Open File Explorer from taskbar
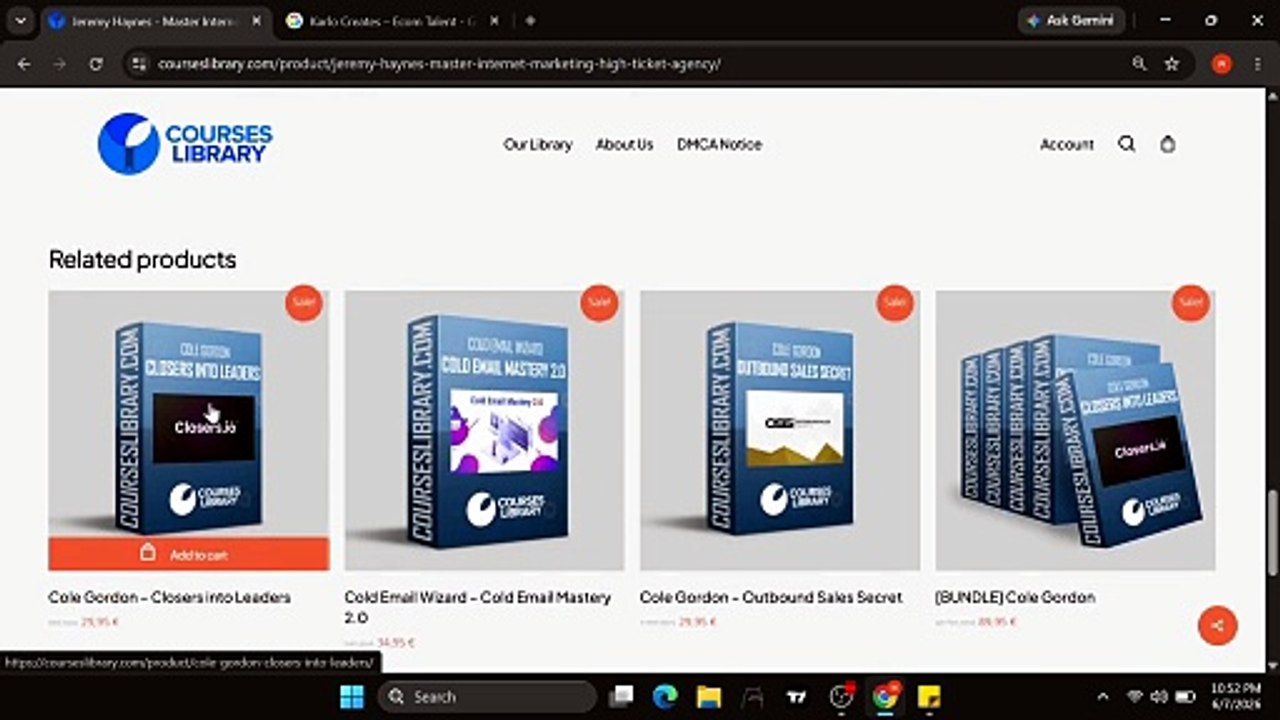 pos(709,696)
